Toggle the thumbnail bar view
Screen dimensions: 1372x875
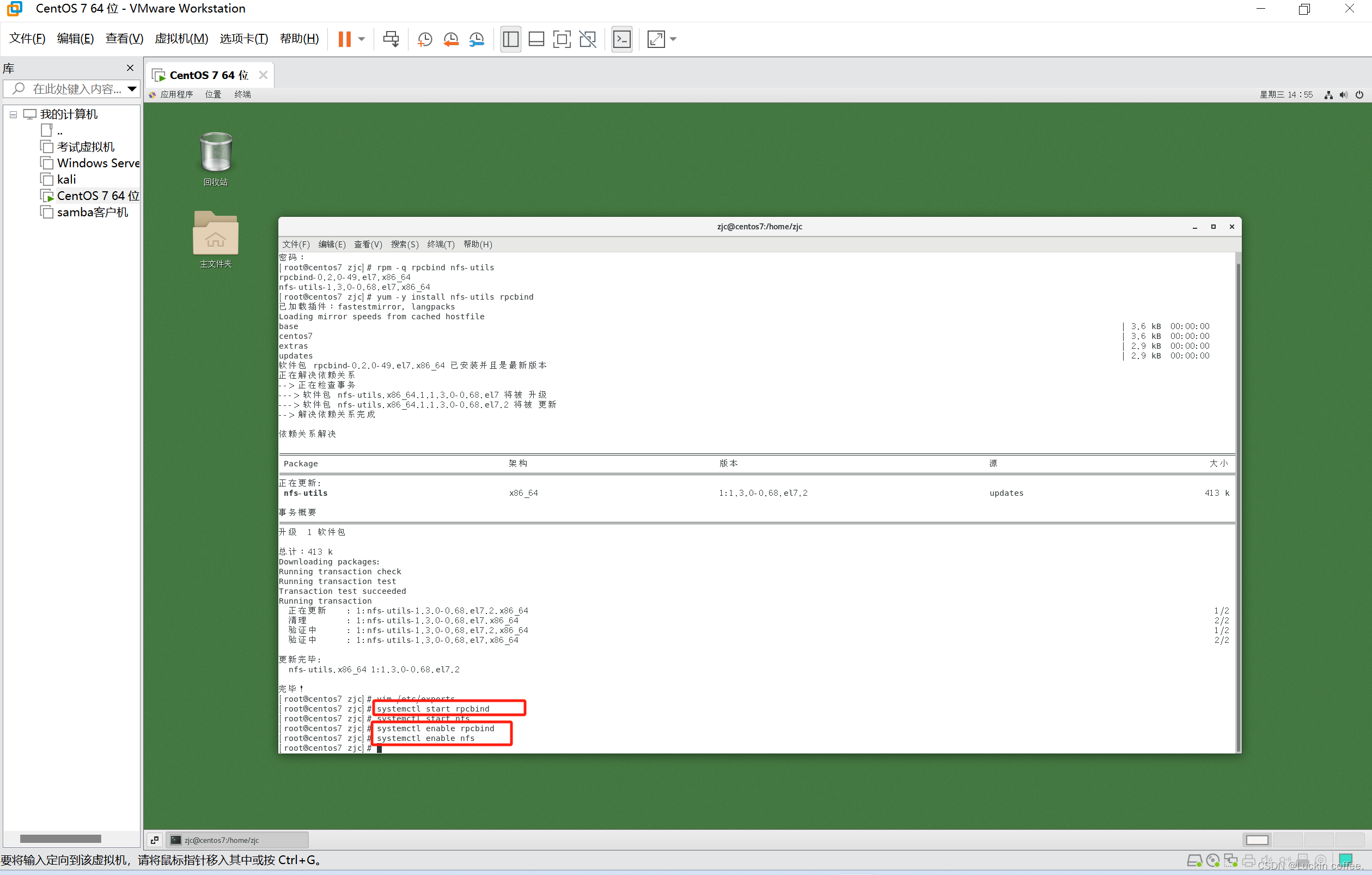pos(536,39)
